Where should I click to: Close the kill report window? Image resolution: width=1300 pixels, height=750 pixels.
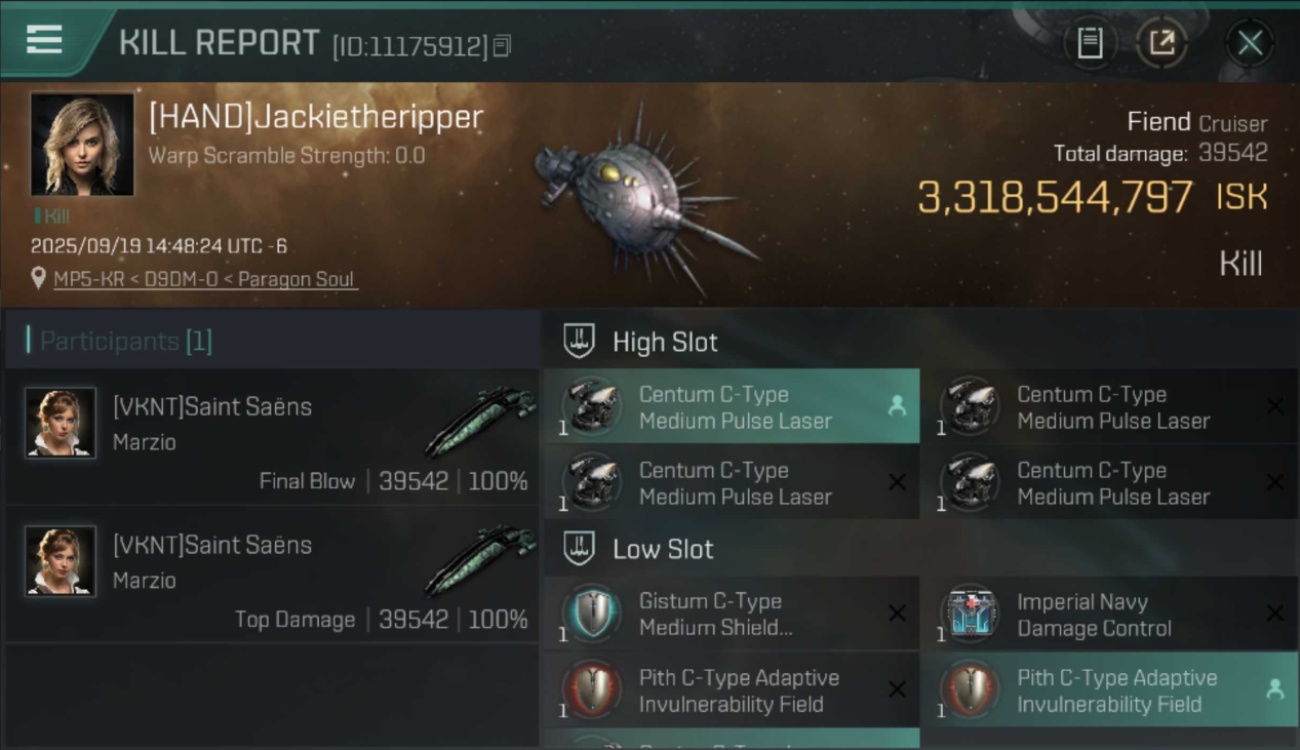tap(1250, 43)
